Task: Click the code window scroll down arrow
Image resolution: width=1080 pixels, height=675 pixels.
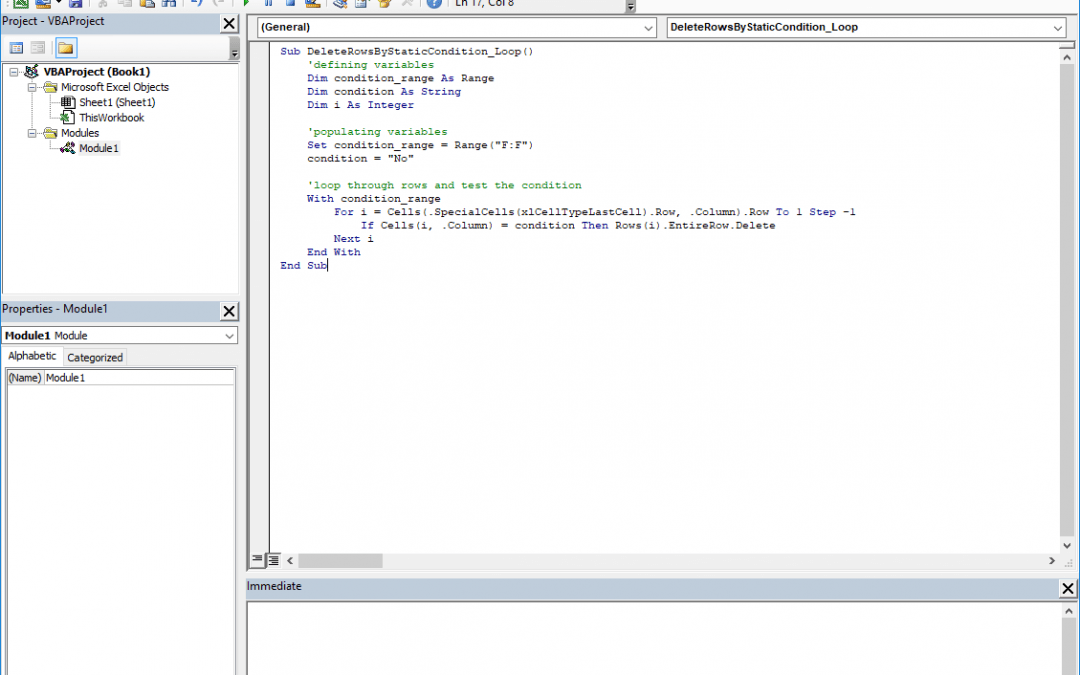Action: point(1066,546)
